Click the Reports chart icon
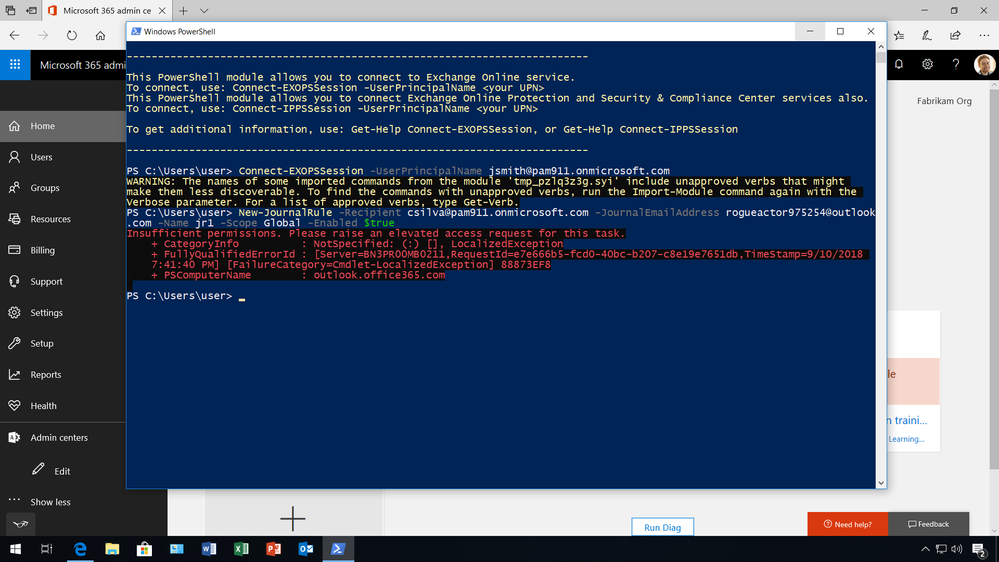The image size is (999, 562). [x=14, y=374]
